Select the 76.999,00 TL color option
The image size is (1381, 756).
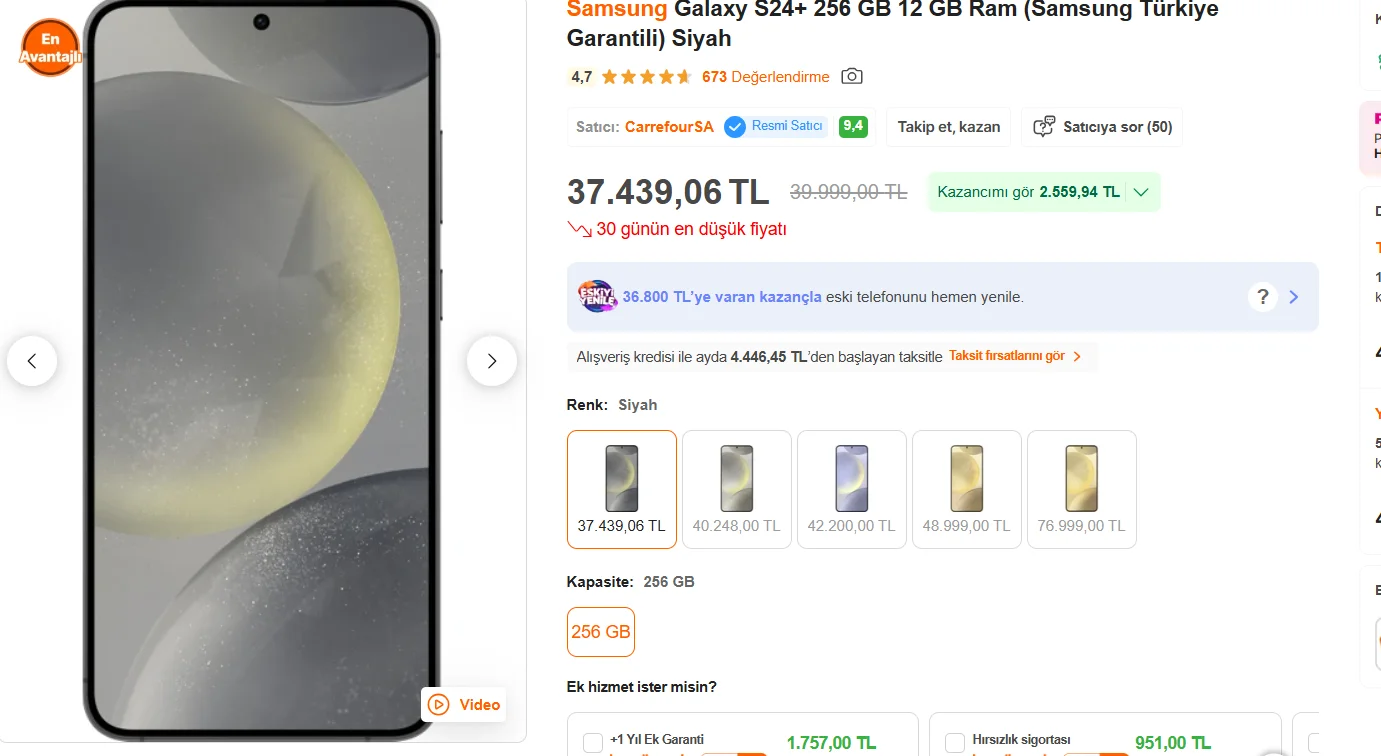[x=1082, y=489]
